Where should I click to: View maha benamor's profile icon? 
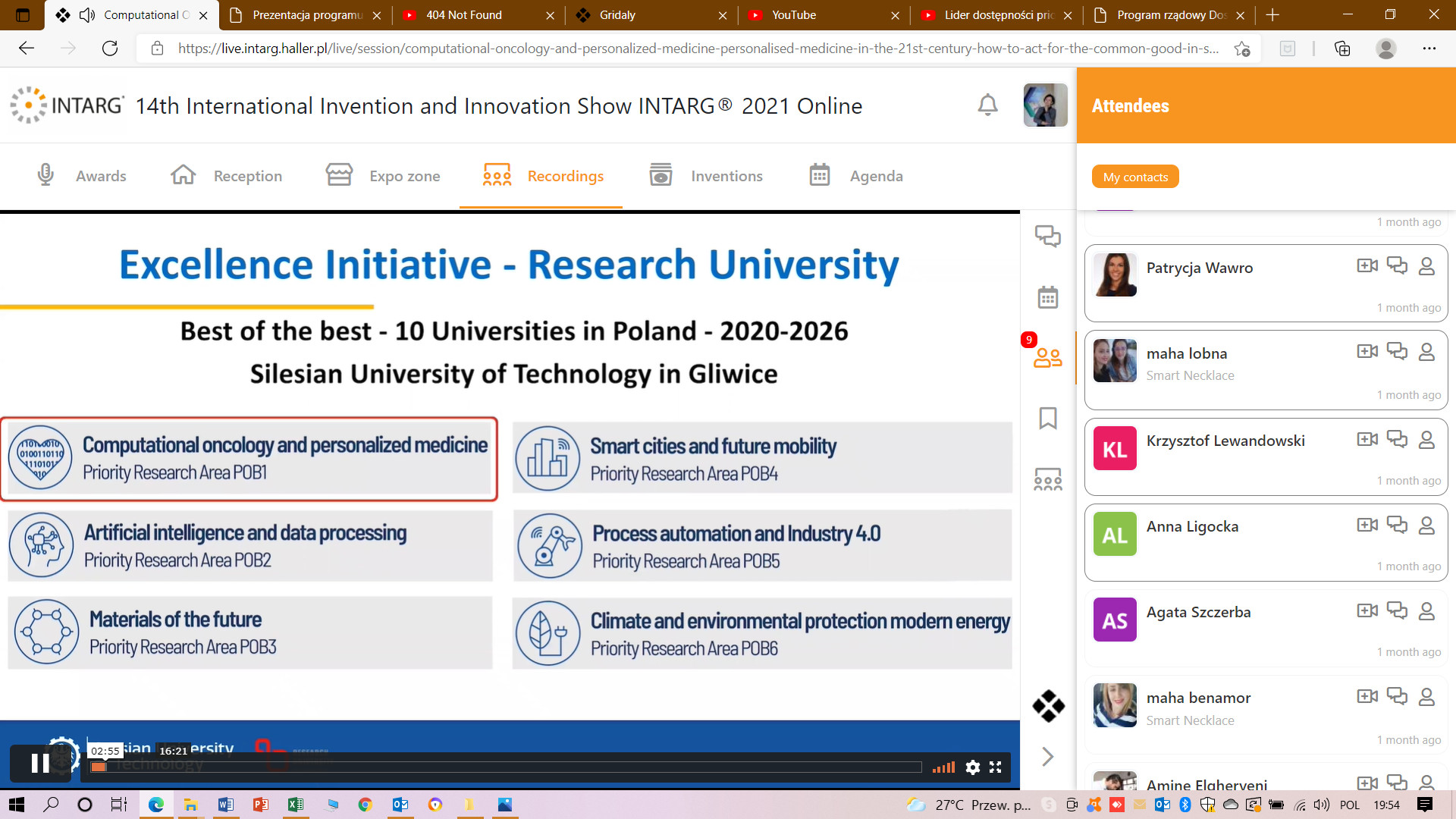[1426, 697]
